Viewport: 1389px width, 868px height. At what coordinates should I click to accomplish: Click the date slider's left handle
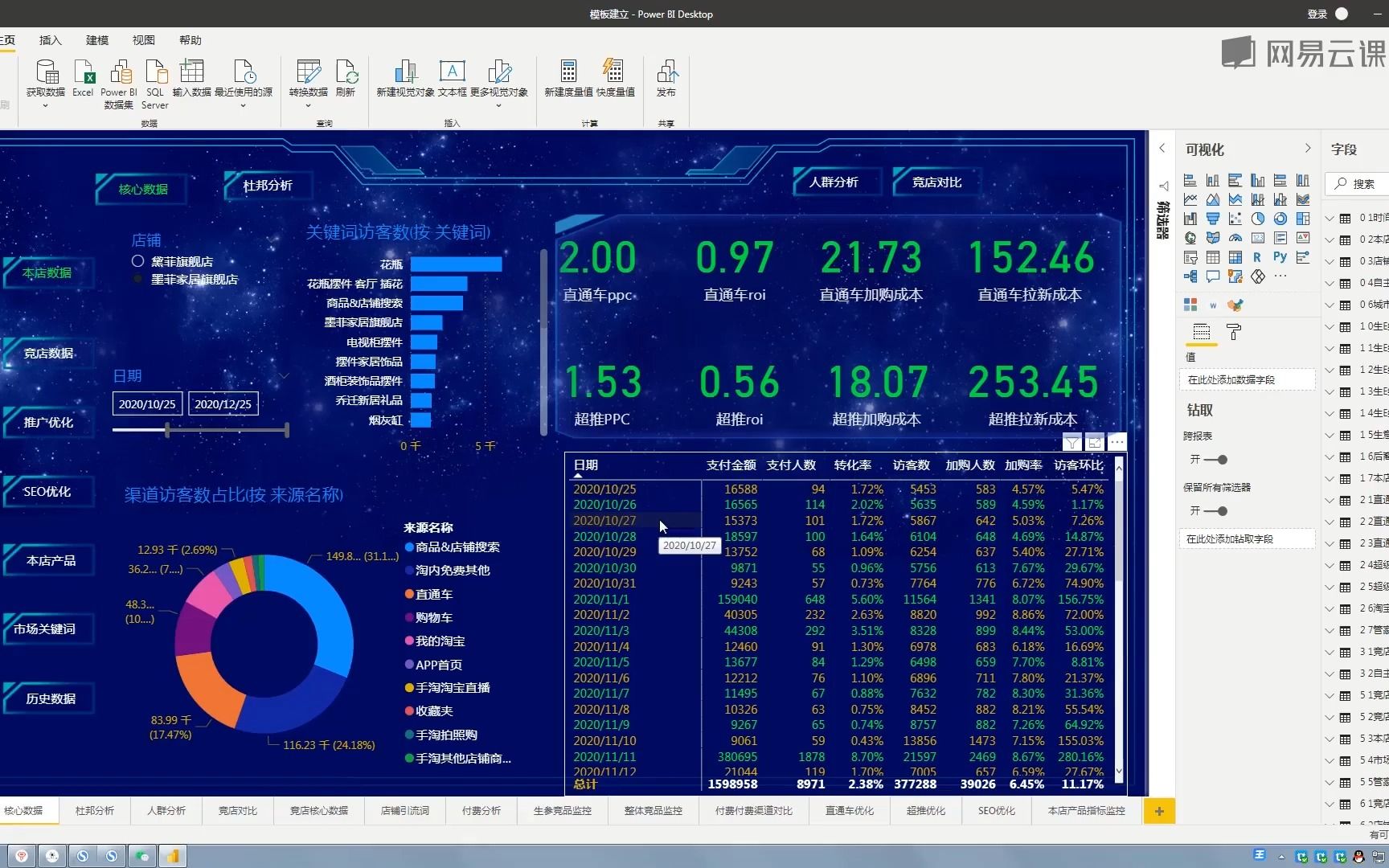coord(167,430)
